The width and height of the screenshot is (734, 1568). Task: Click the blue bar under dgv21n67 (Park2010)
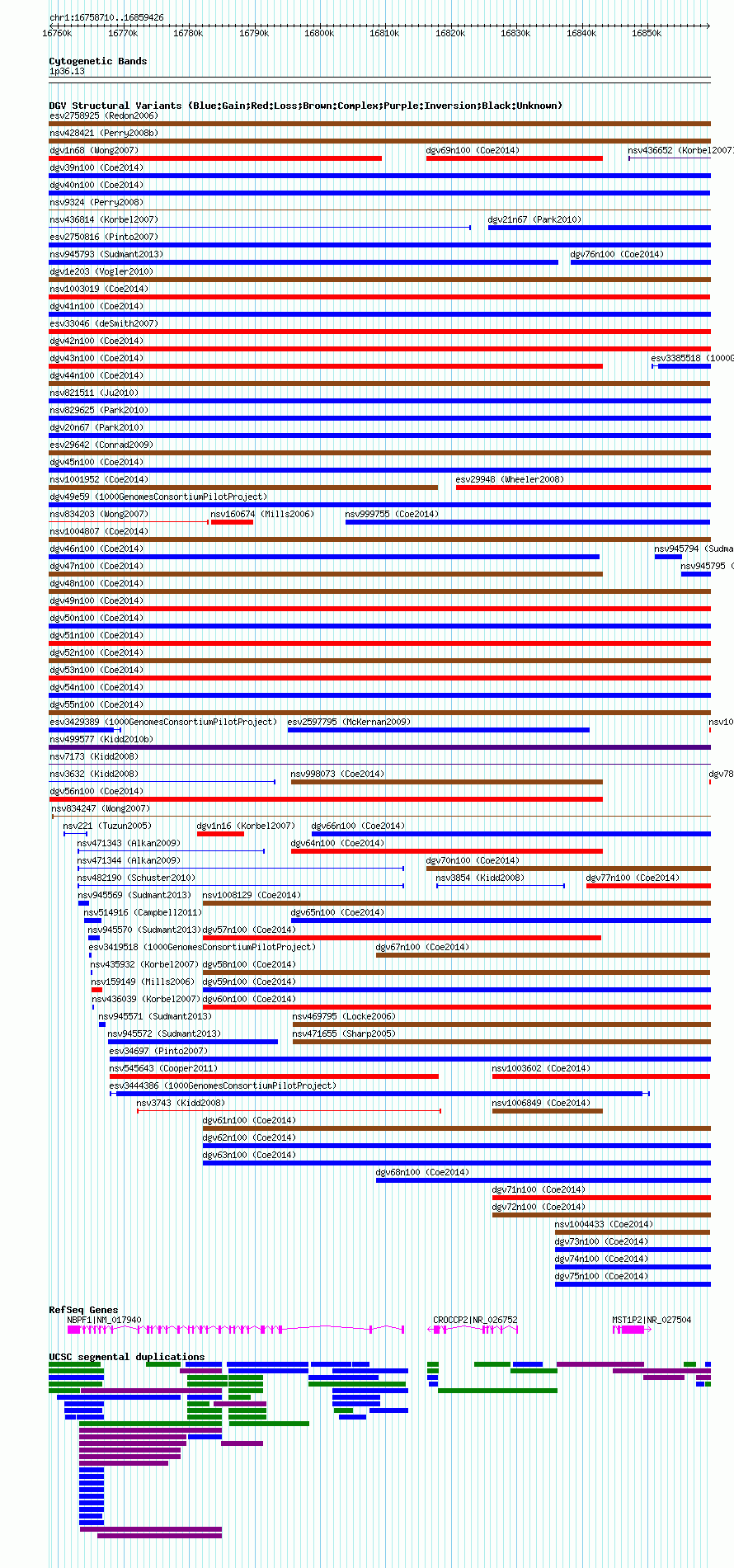pyautogui.click(x=599, y=228)
